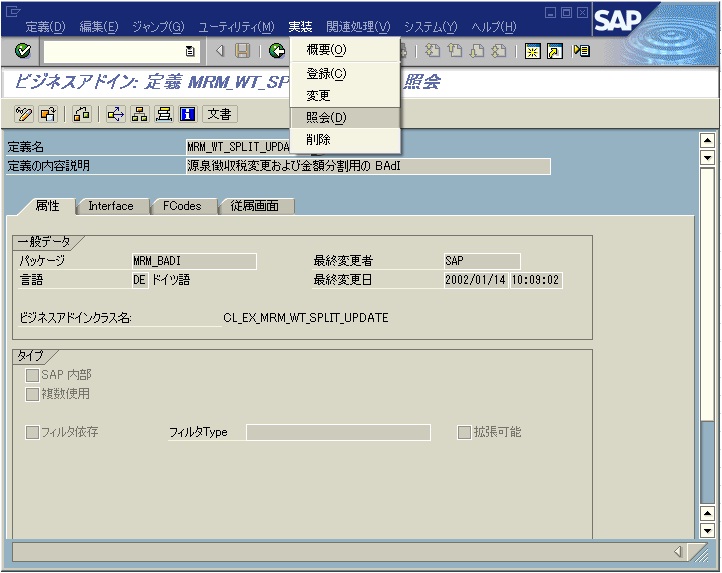Click the green Back arrow icon
The image size is (722, 573).
point(276,51)
